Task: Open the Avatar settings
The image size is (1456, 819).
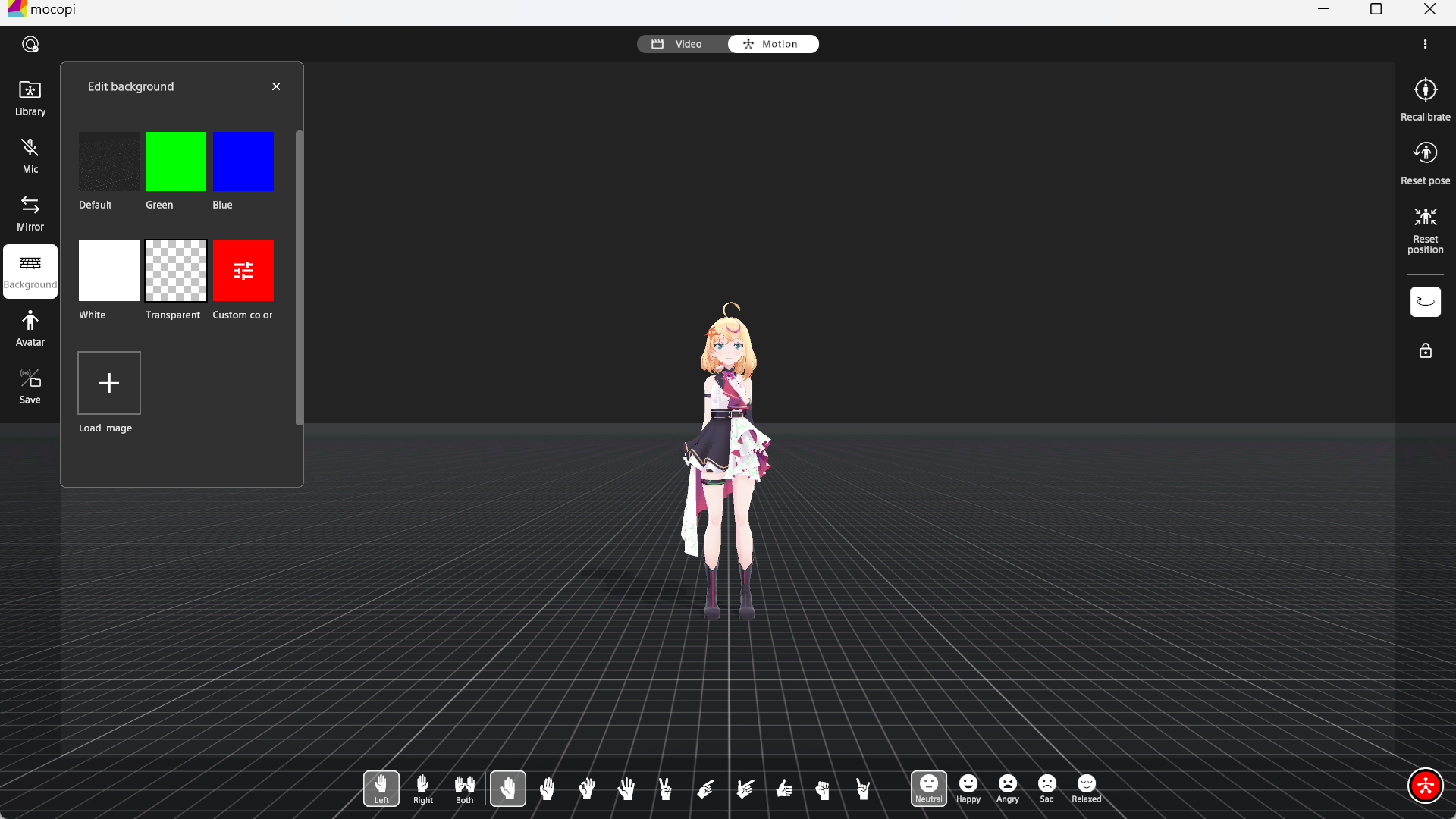Action: coord(30,328)
